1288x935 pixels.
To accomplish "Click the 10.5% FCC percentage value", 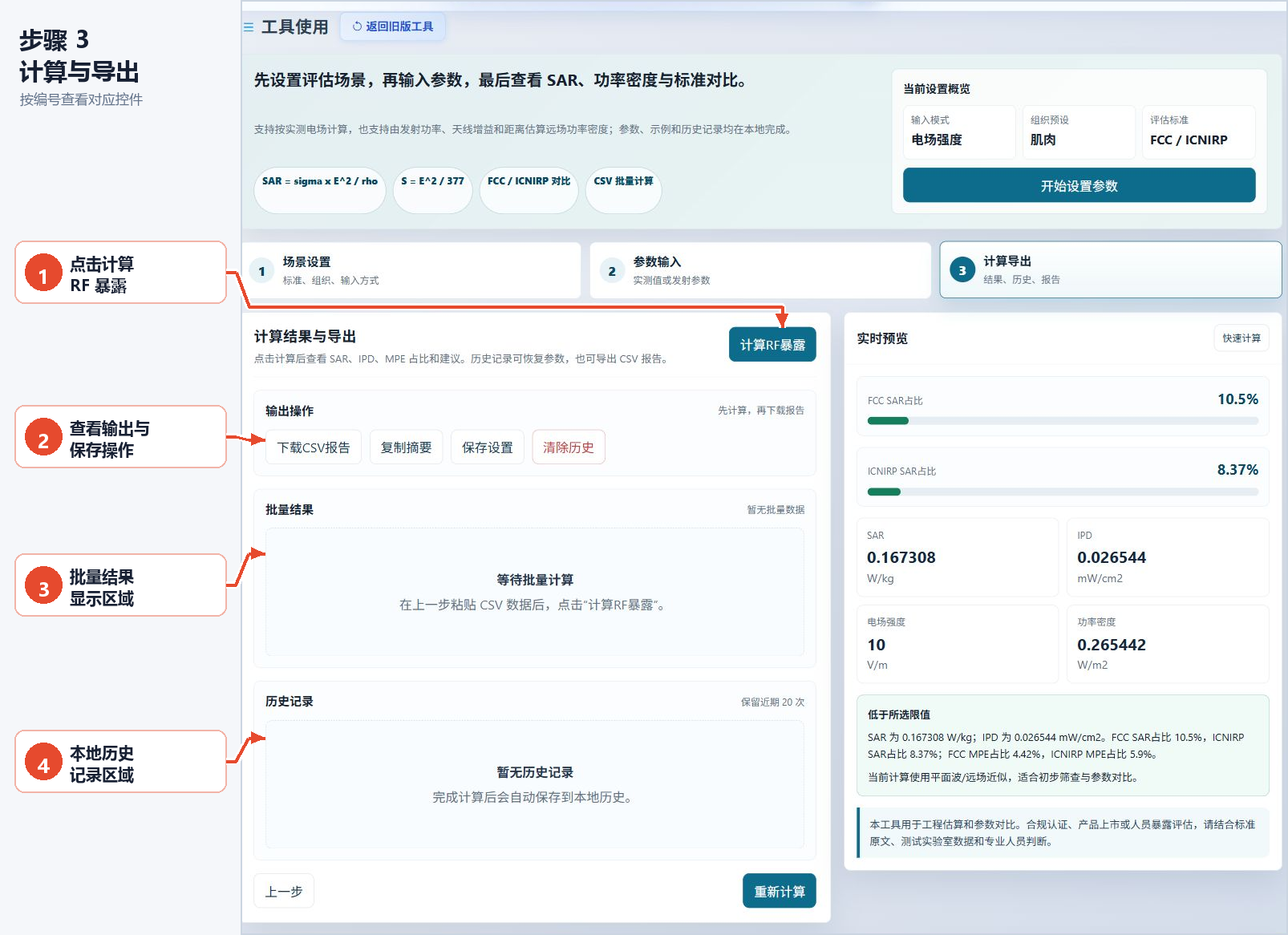I will [1237, 399].
